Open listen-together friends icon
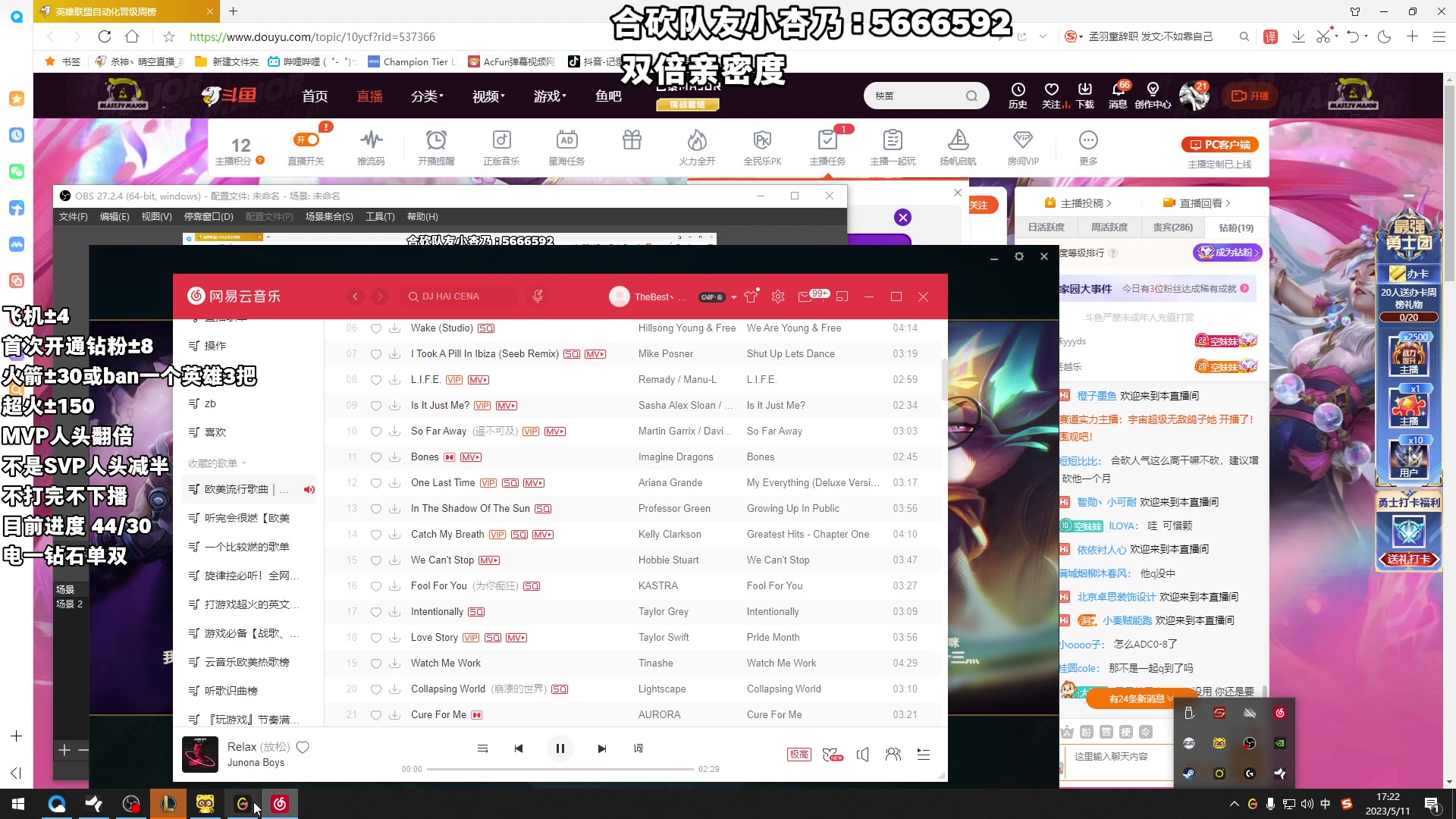1456x819 pixels. [x=893, y=754]
